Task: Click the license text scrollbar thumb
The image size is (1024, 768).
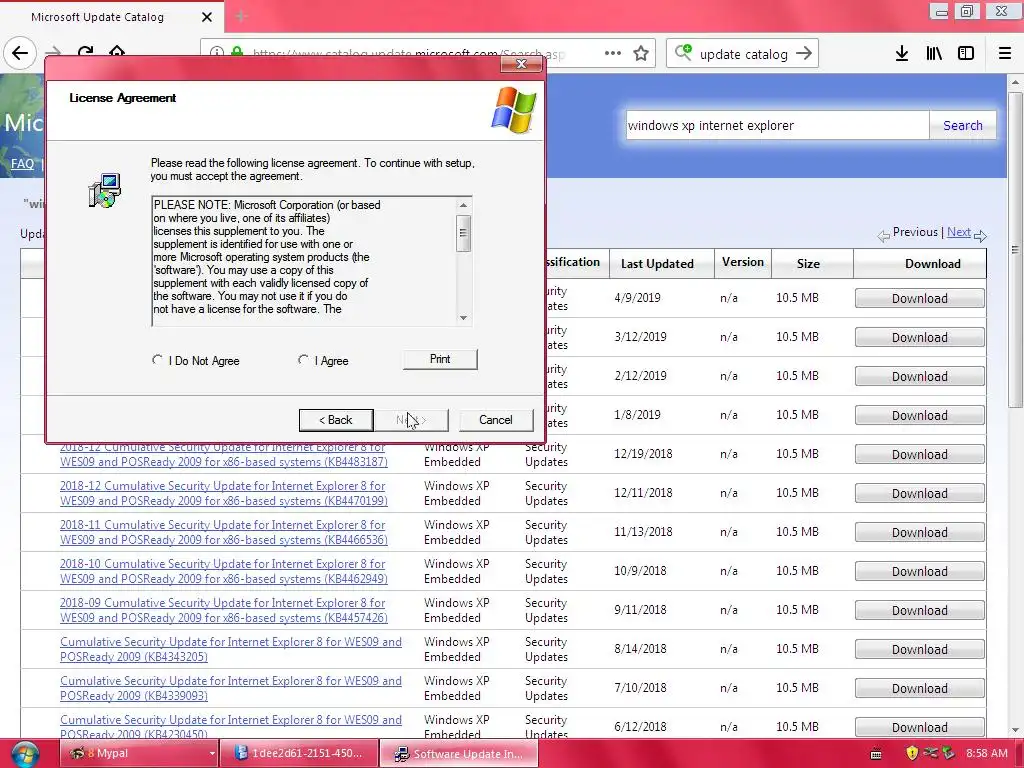Action: (x=463, y=232)
